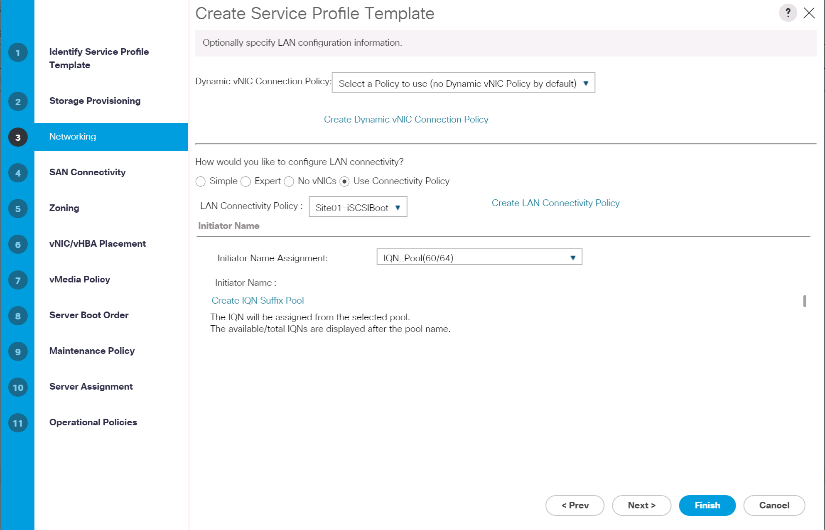Click step 7 number icon for vMedia Policy

pos(17,280)
